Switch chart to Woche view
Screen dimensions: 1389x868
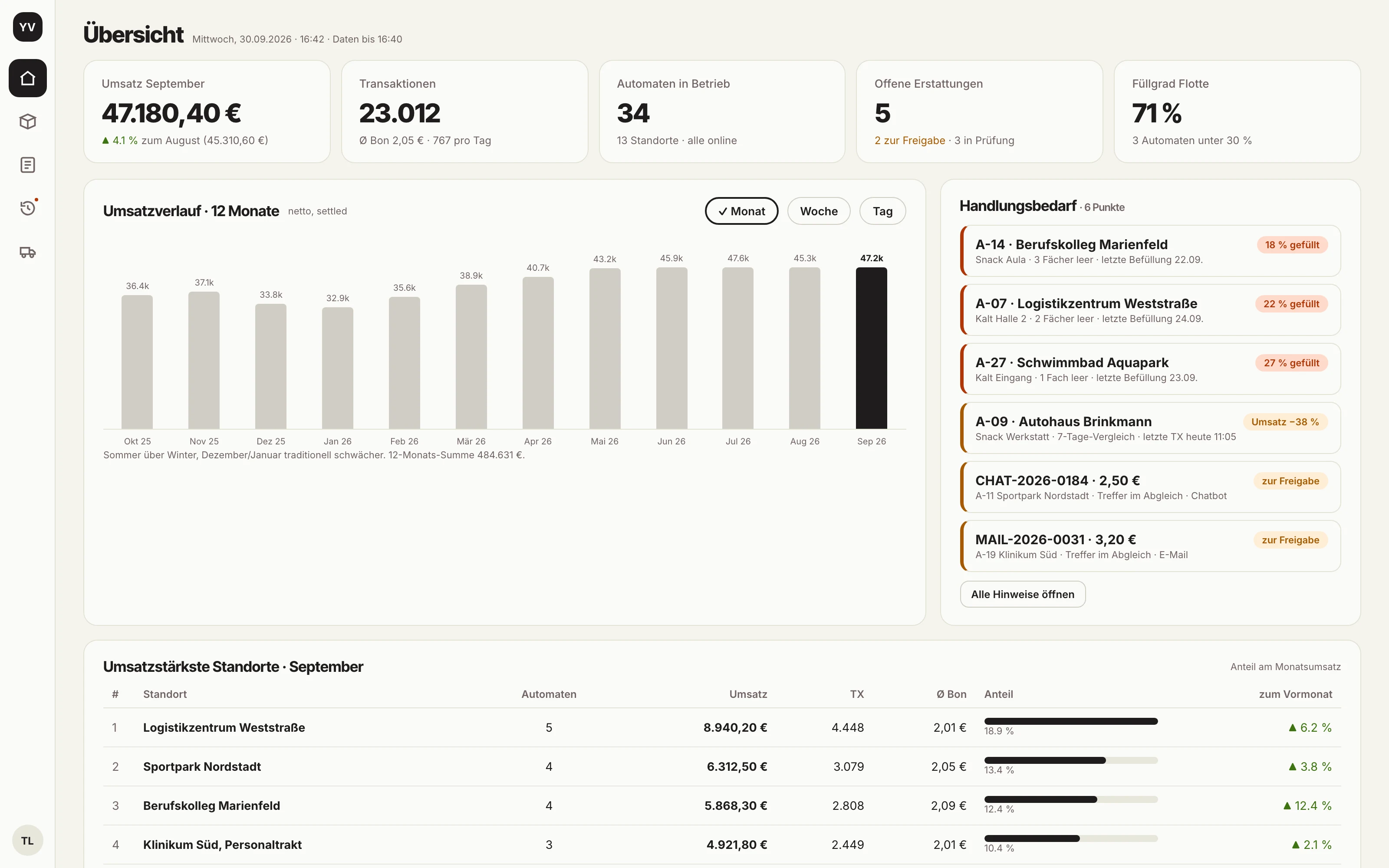[819, 211]
